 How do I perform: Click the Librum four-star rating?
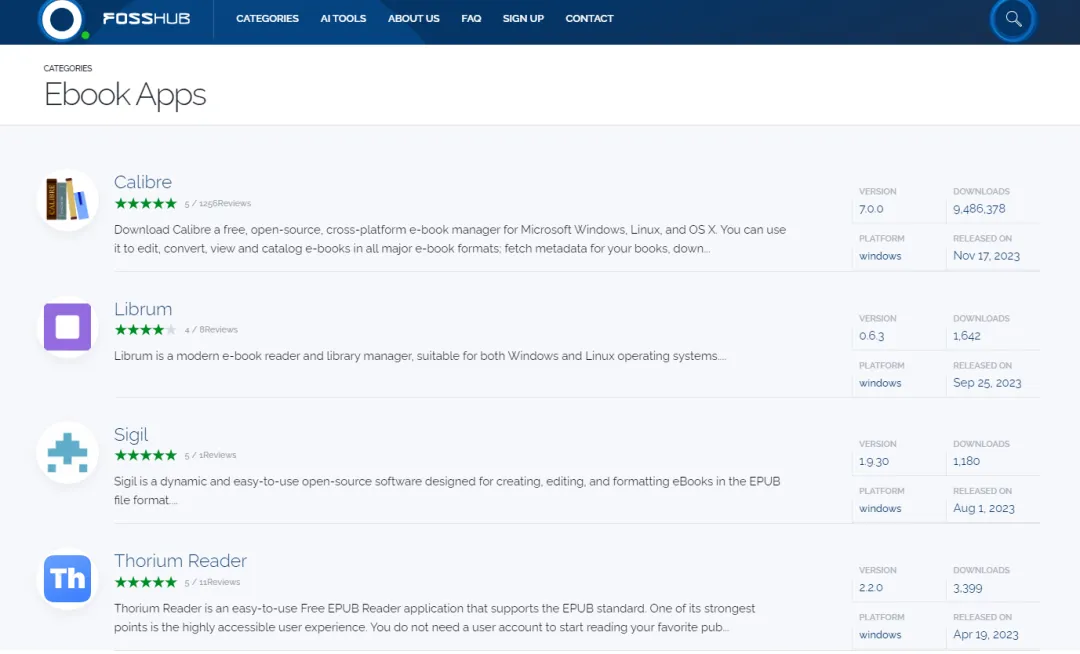145,330
